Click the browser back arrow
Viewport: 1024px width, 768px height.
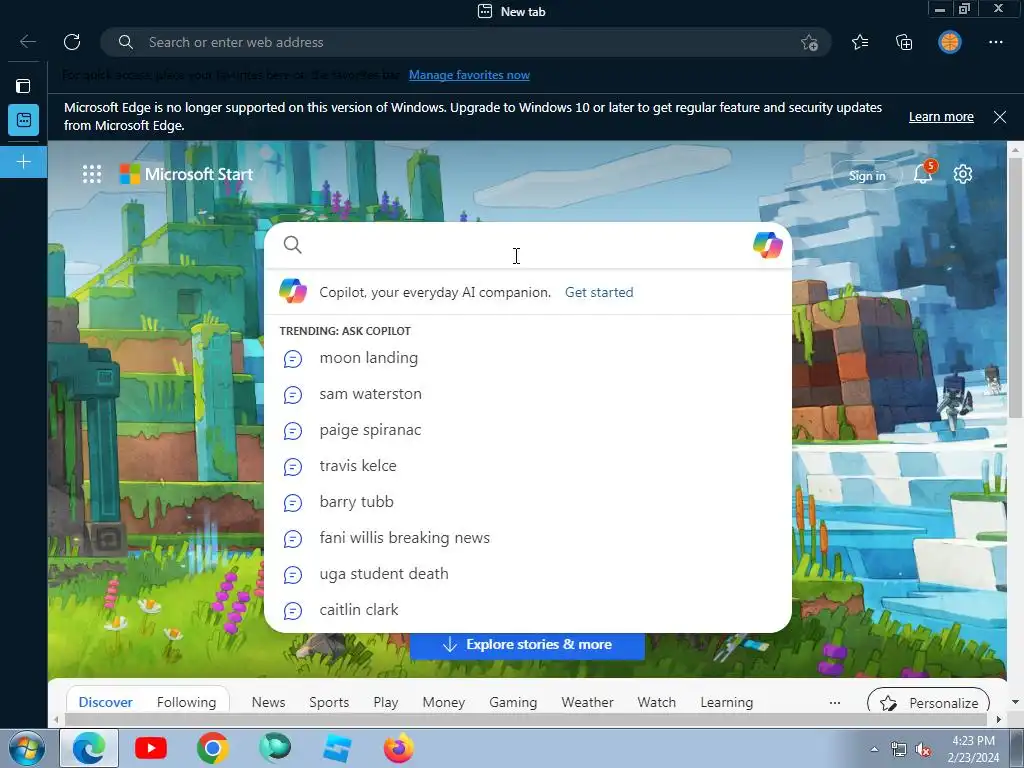pyautogui.click(x=27, y=42)
